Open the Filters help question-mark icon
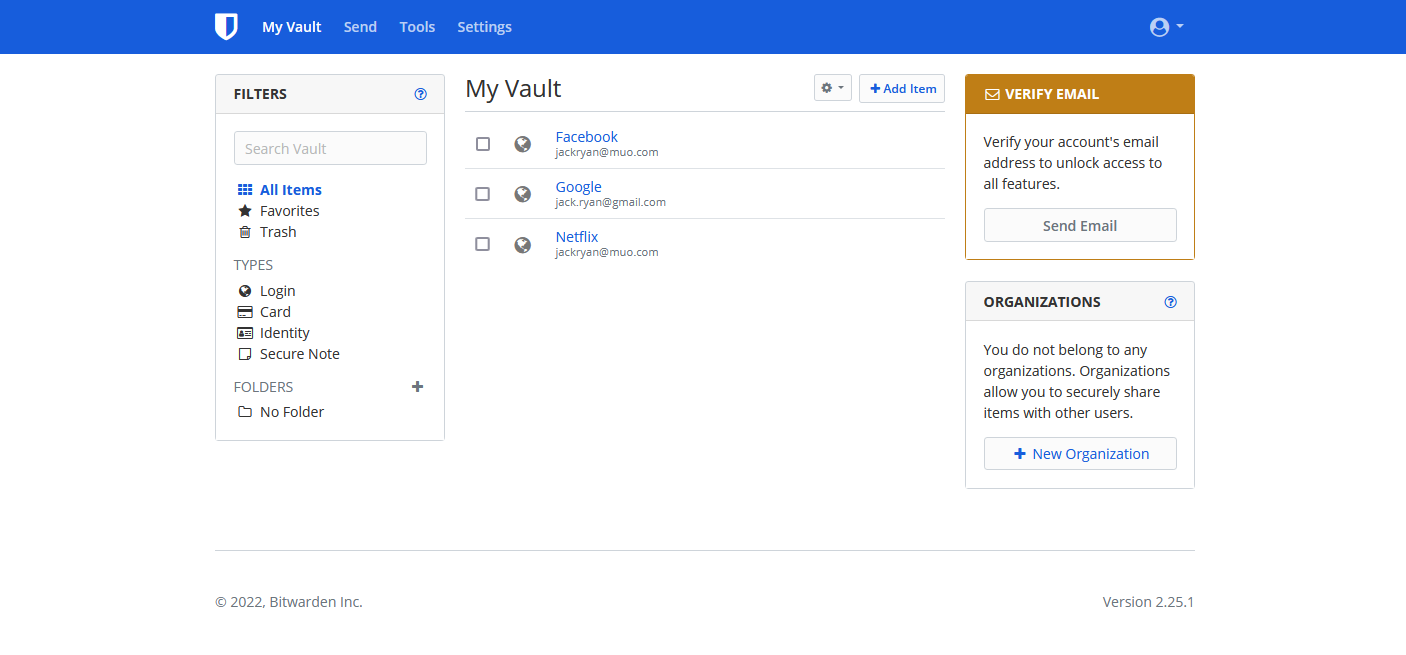The width and height of the screenshot is (1406, 655). [x=420, y=94]
